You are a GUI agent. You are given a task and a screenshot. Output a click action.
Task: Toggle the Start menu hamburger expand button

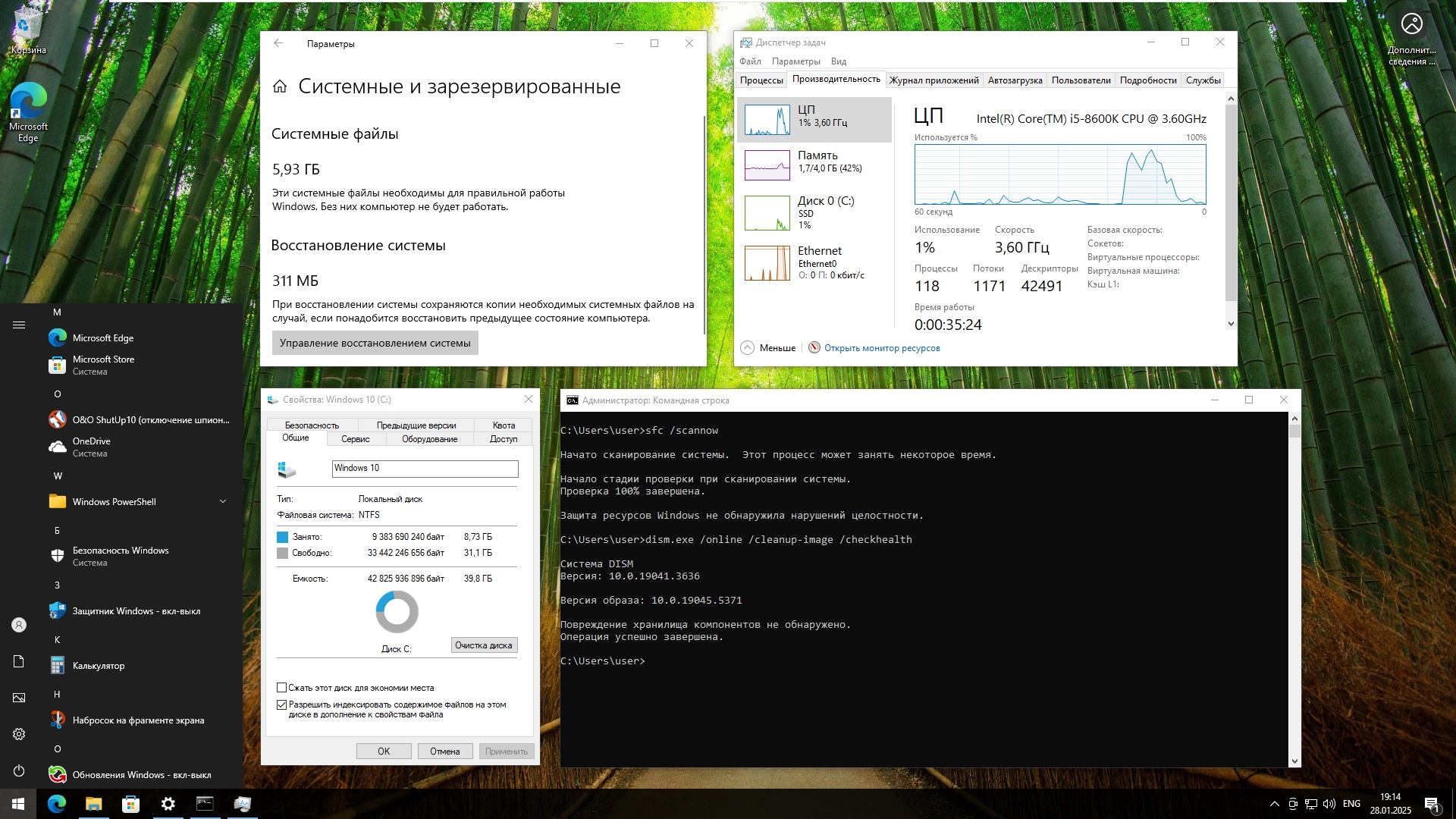coord(19,325)
